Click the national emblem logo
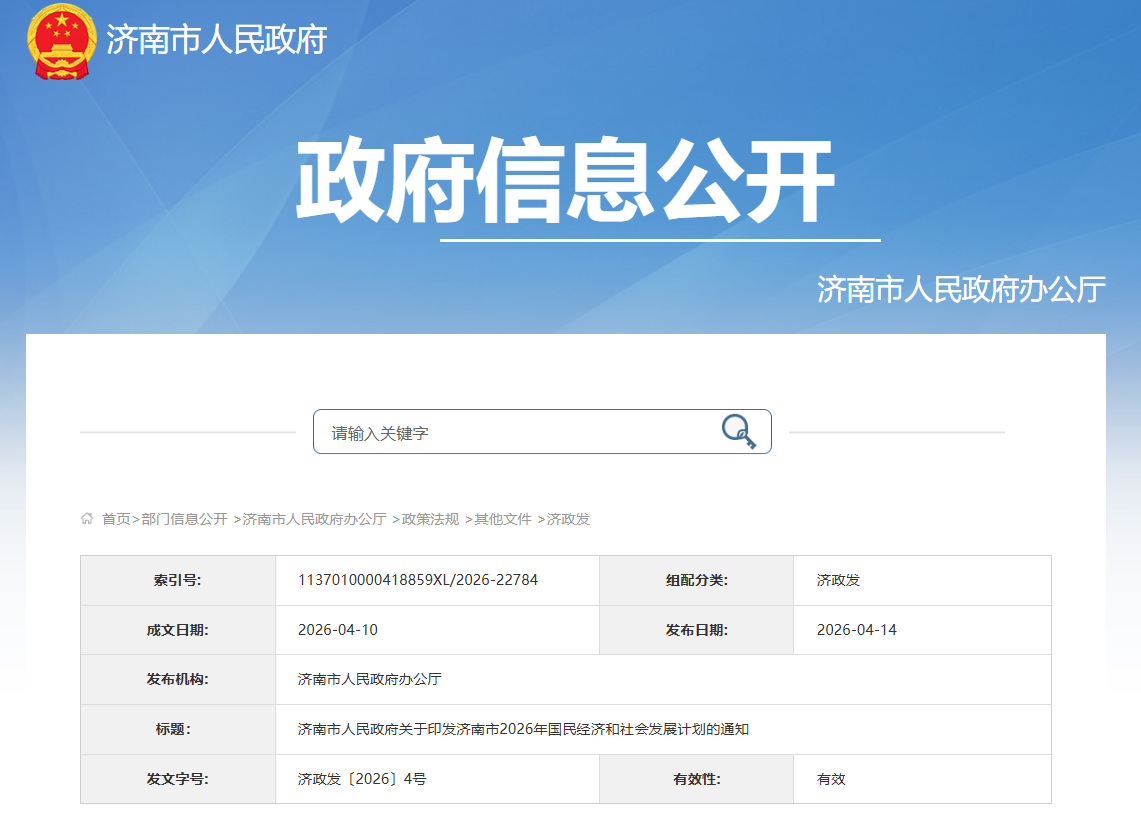 61,42
